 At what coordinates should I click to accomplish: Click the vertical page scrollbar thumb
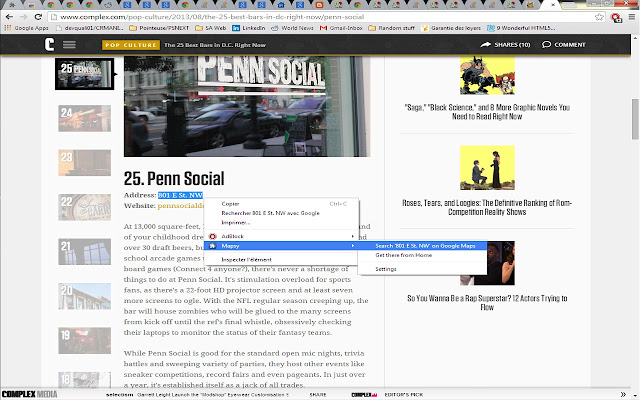click(x=635, y=119)
